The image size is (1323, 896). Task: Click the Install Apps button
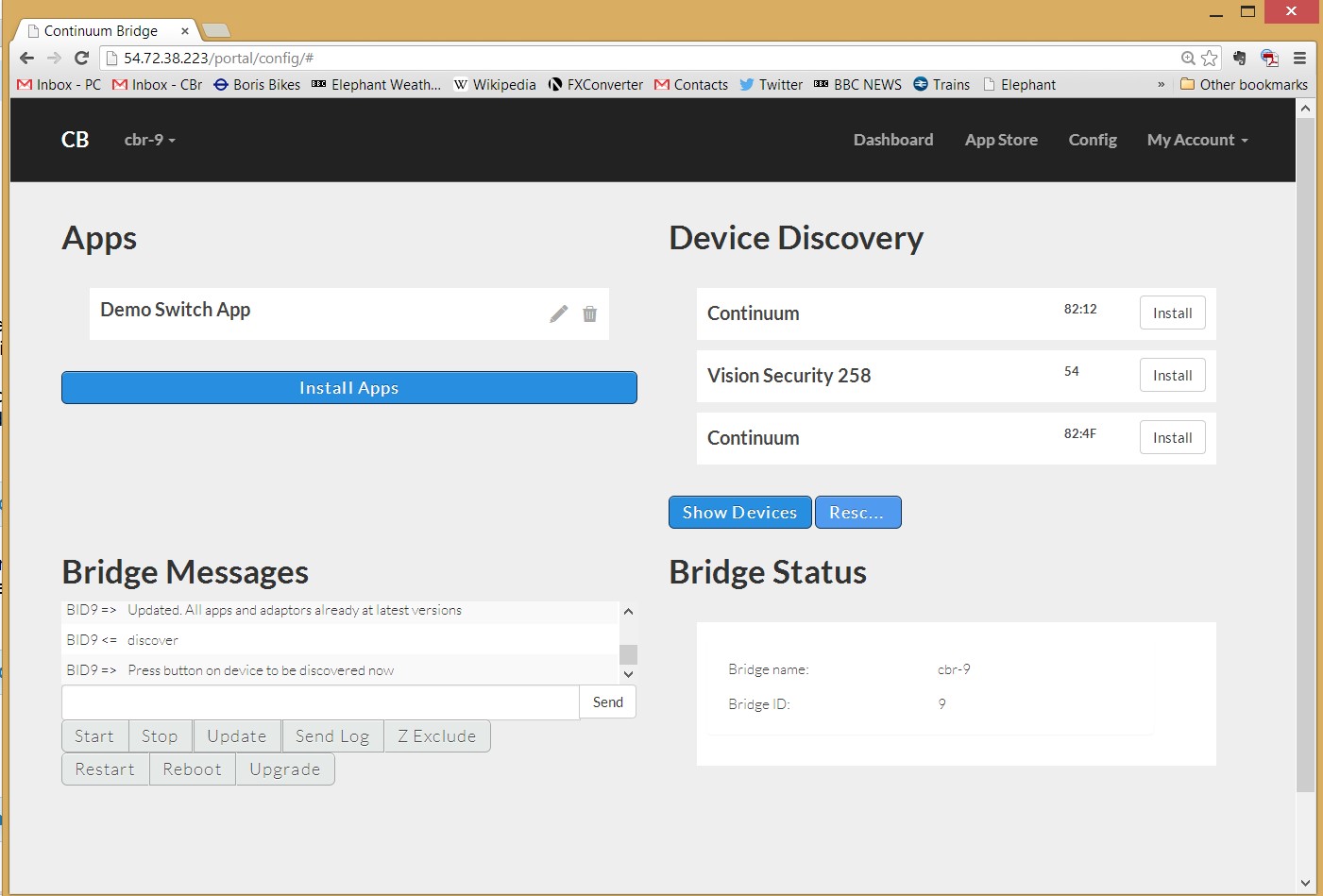coord(349,387)
